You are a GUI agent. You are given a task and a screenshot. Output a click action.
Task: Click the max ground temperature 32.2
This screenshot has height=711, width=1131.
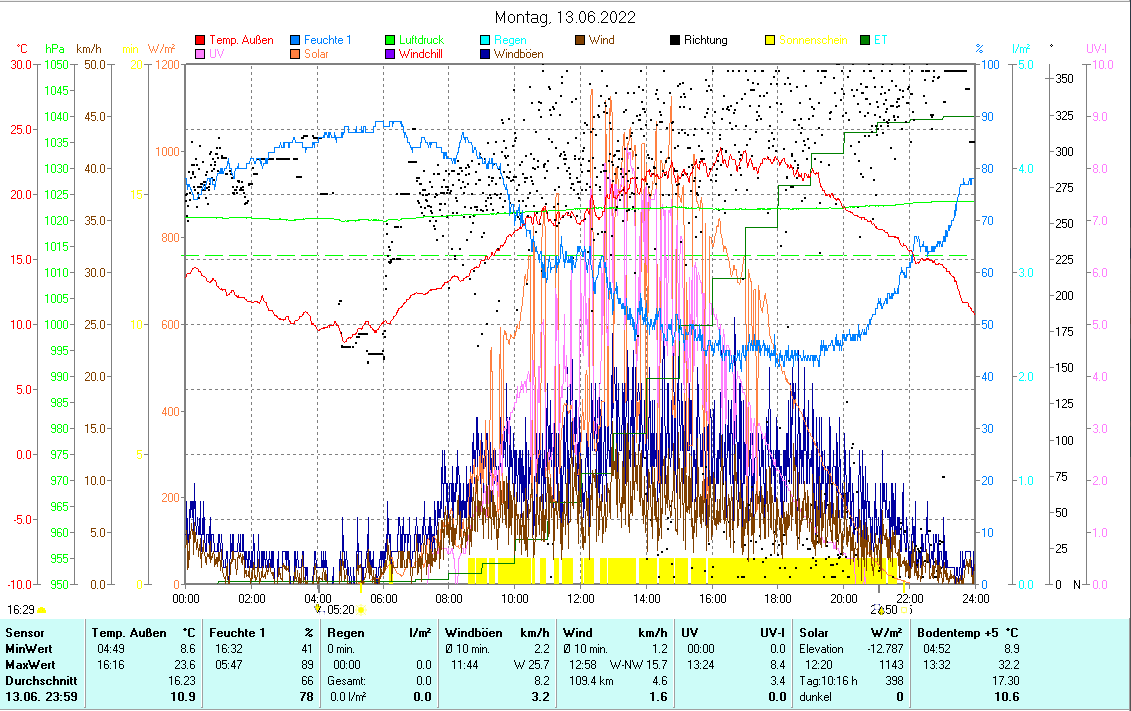point(1008,665)
